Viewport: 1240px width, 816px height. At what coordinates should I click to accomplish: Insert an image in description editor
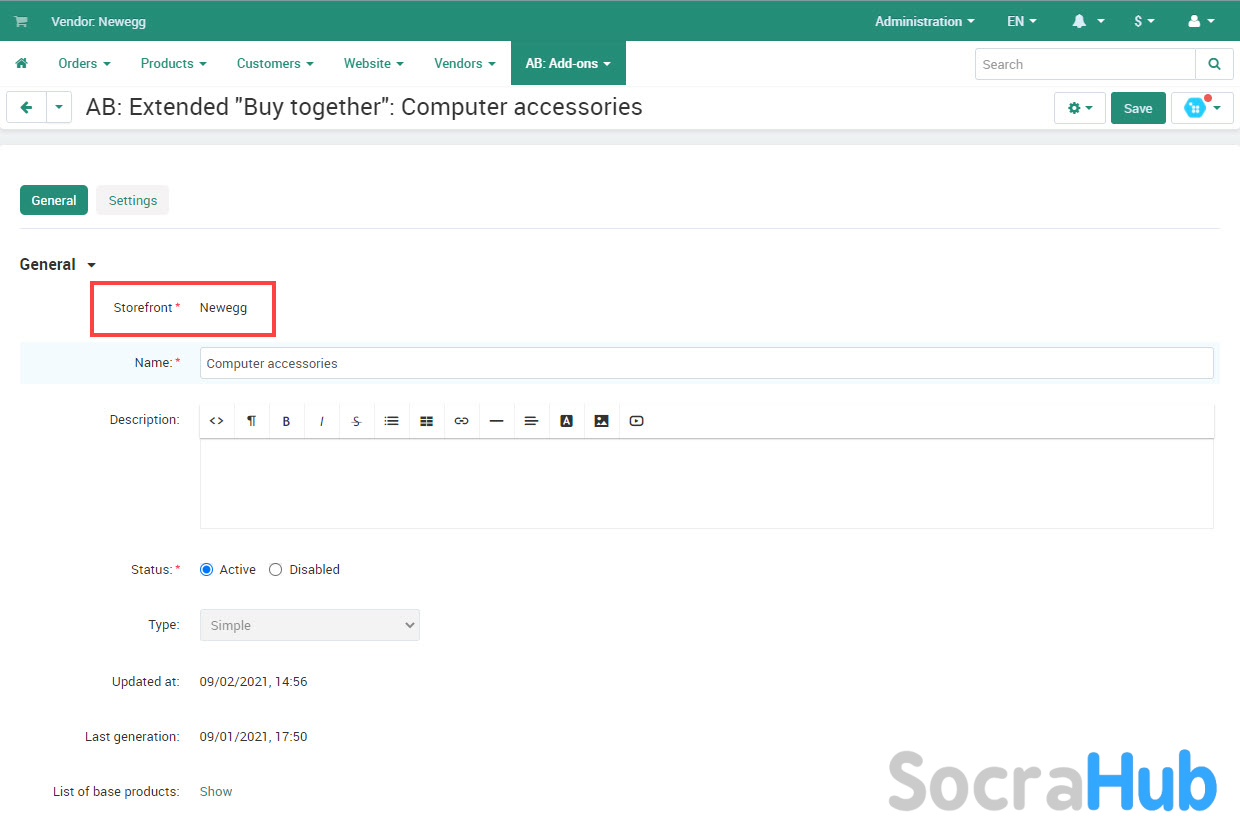tap(601, 421)
